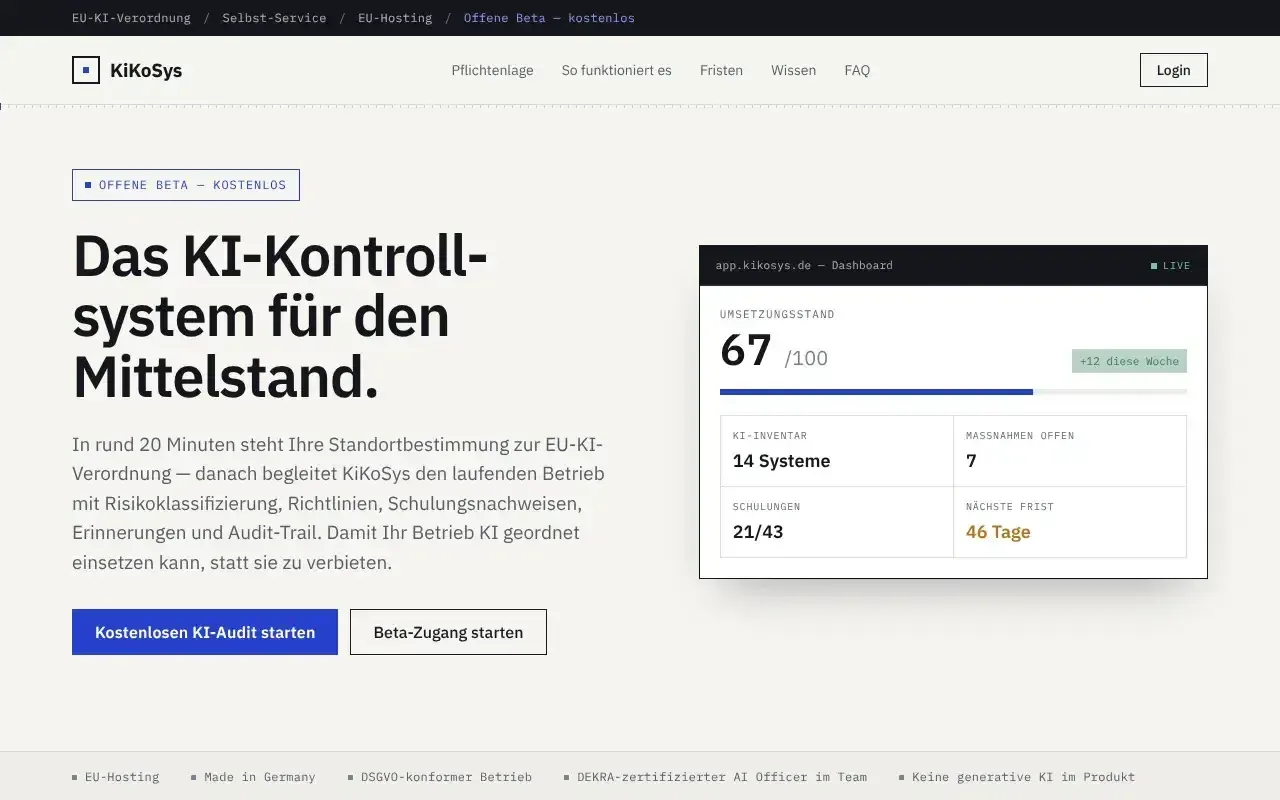Select Wissen in the navigation

coord(793,70)
